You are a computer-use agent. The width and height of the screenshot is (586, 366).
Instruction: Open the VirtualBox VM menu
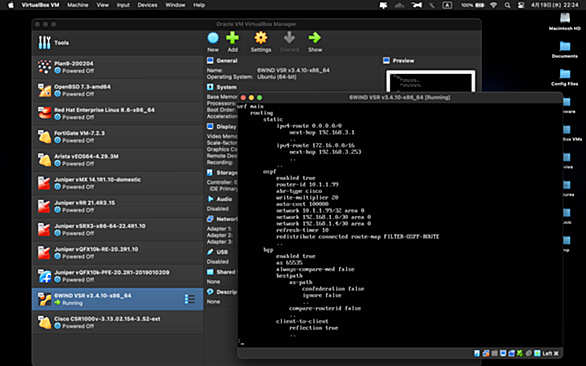pos(40,5)
